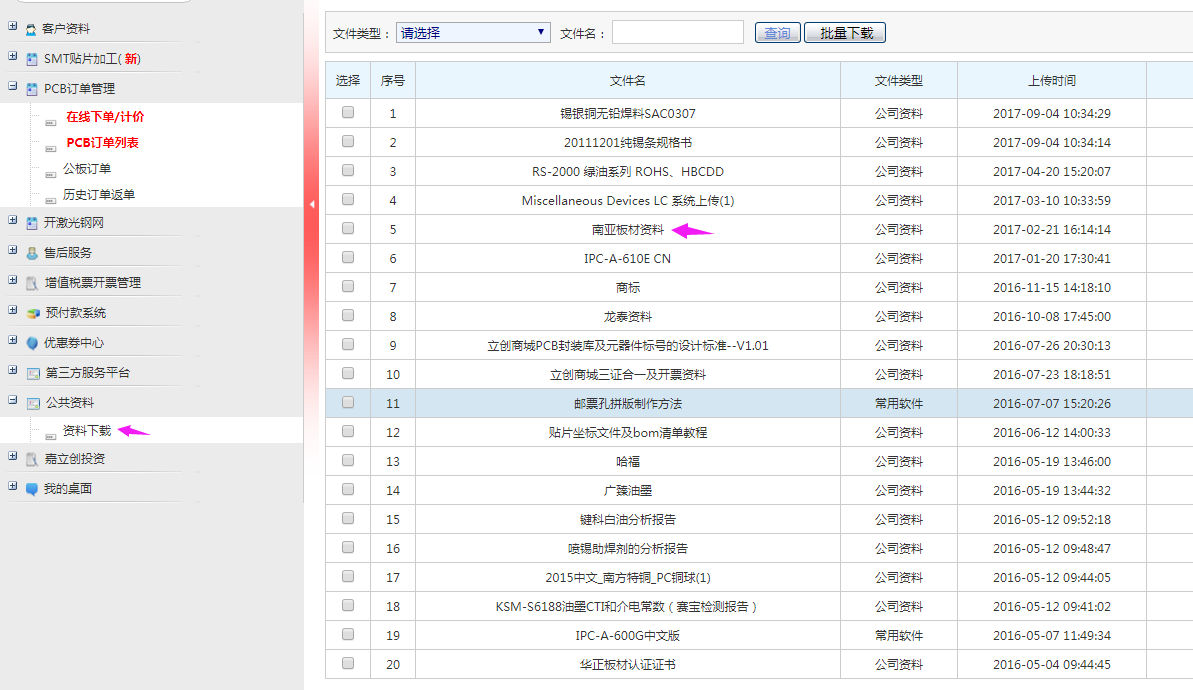The height and width of the screenshot is (690, 1193).
Task: Click the 优惠券中心 shield icon
Action: click(x=32, y=343)
